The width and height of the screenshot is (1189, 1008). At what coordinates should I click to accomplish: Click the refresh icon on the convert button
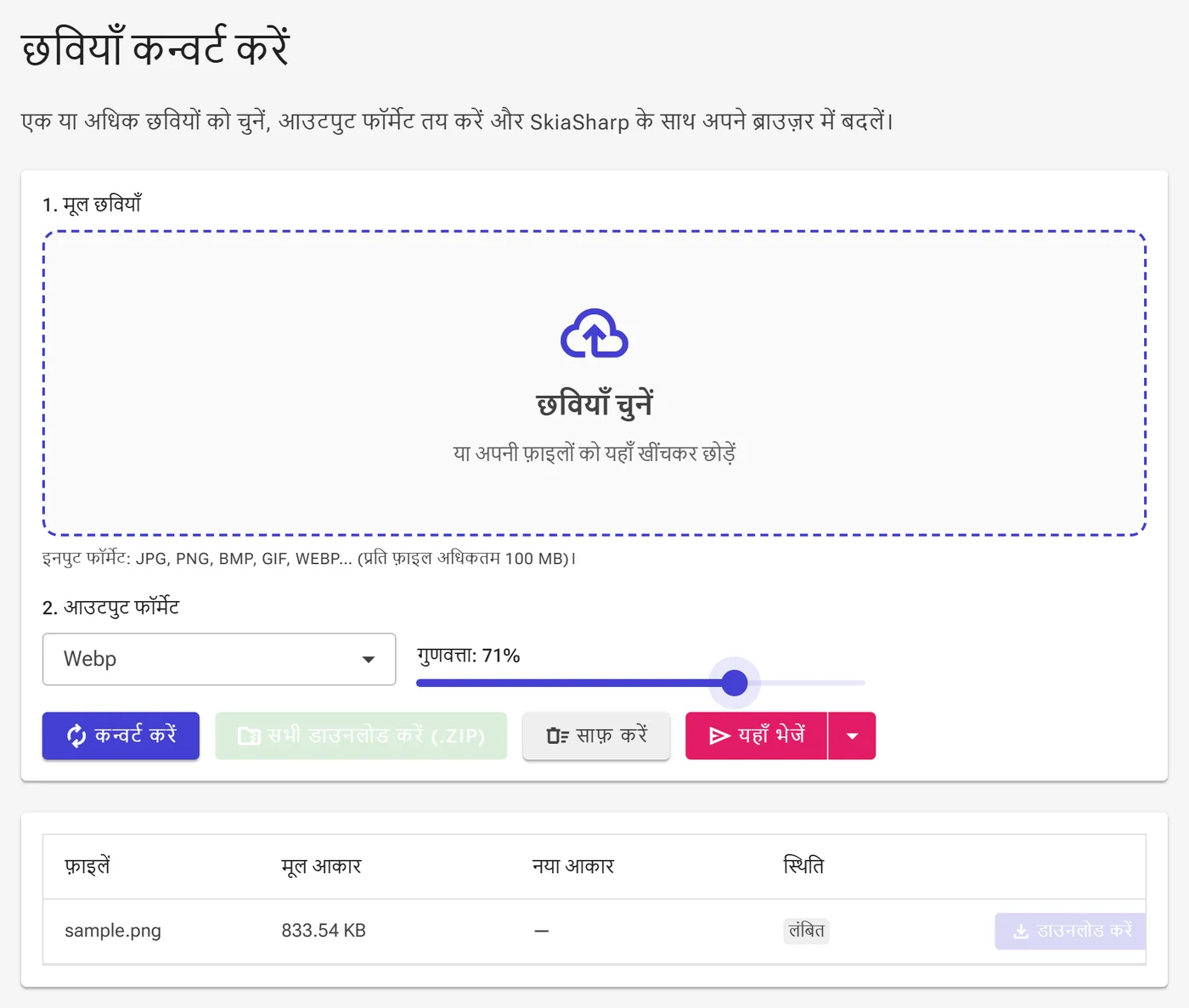(x=76, y=736)
